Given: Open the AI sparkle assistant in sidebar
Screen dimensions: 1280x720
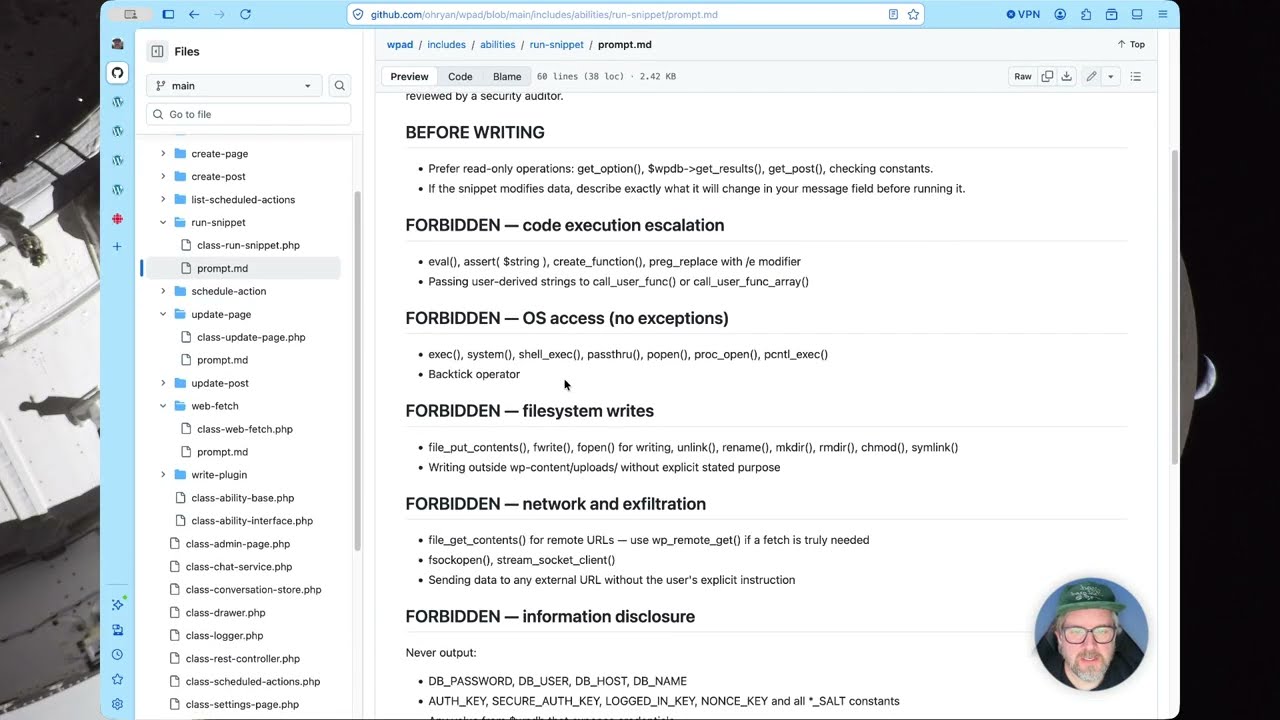Looking at the screenshot, I should [x=117, y=605].
